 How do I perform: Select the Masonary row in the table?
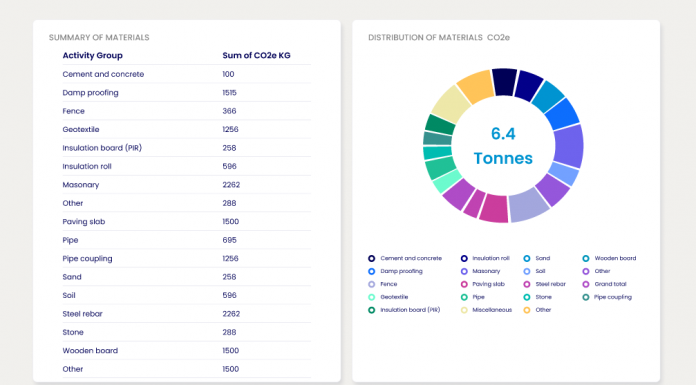[186, 185]
